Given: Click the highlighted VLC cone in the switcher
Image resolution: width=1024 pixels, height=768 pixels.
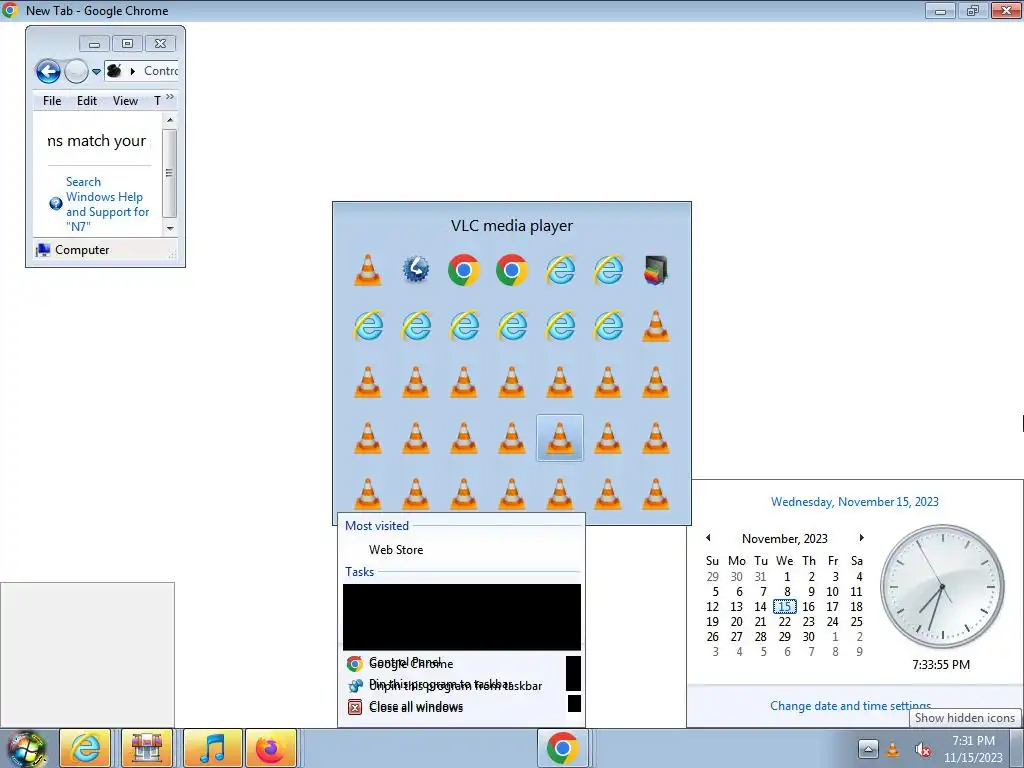Looking at the screenshot, I should point(560,438).
